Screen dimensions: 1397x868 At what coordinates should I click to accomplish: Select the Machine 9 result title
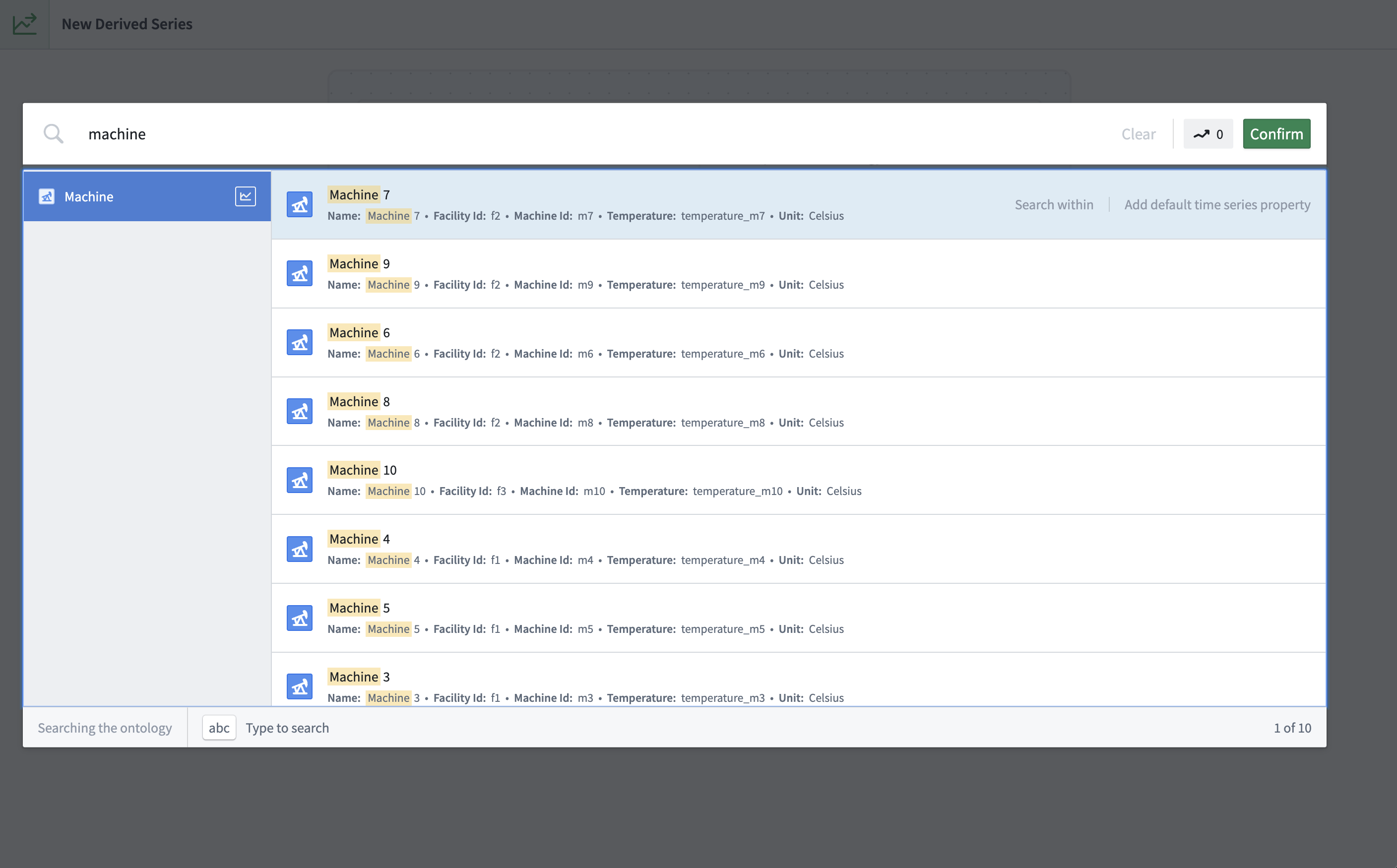[x=359, y=263]
